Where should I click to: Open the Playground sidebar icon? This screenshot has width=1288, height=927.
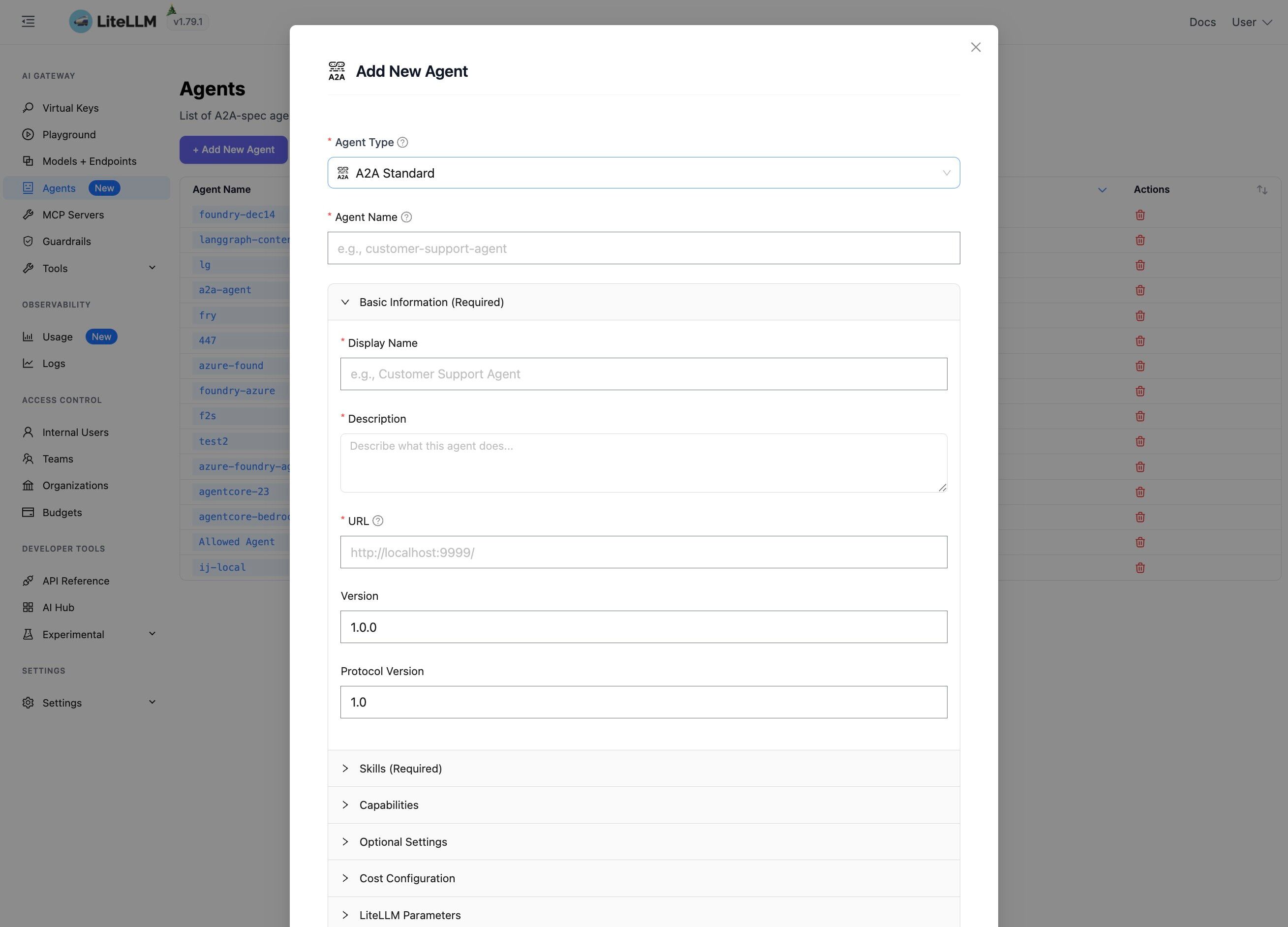coord(29,134)
